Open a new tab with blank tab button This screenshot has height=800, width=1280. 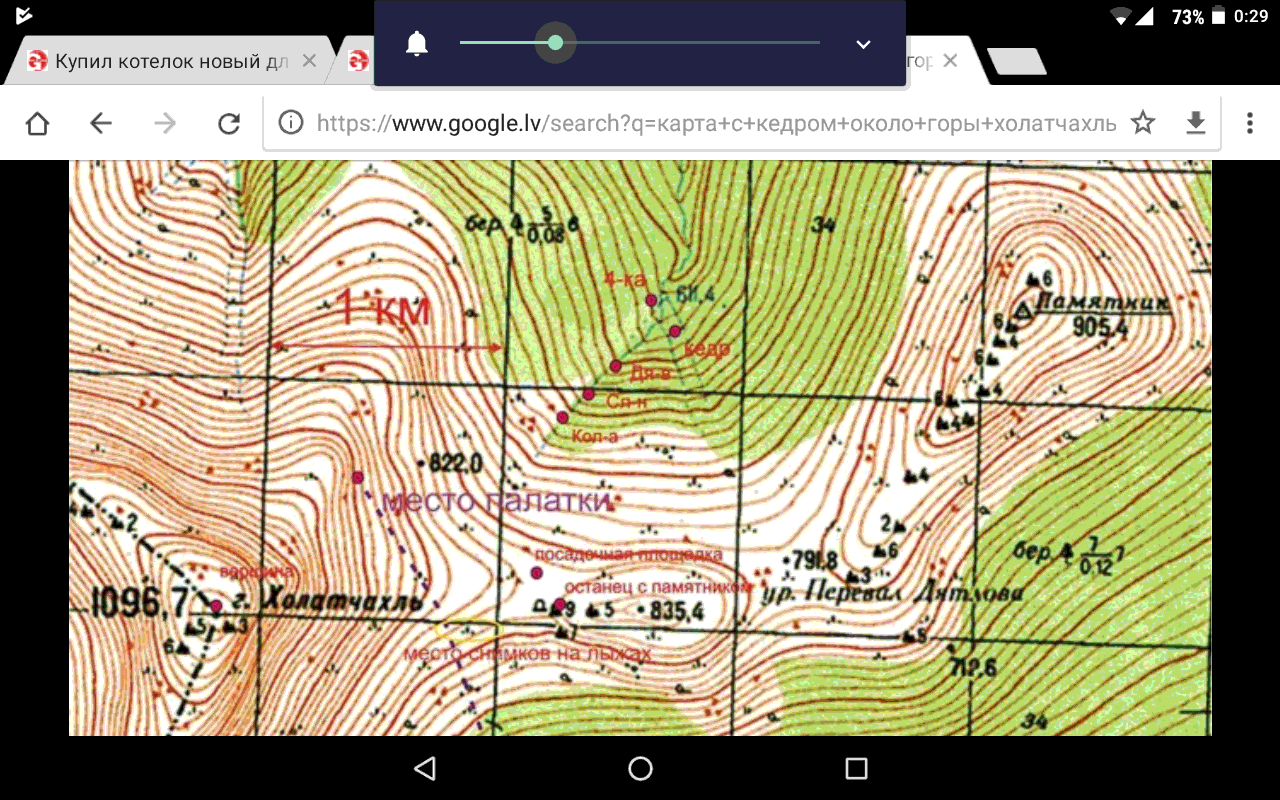[x=1017, y=62]
